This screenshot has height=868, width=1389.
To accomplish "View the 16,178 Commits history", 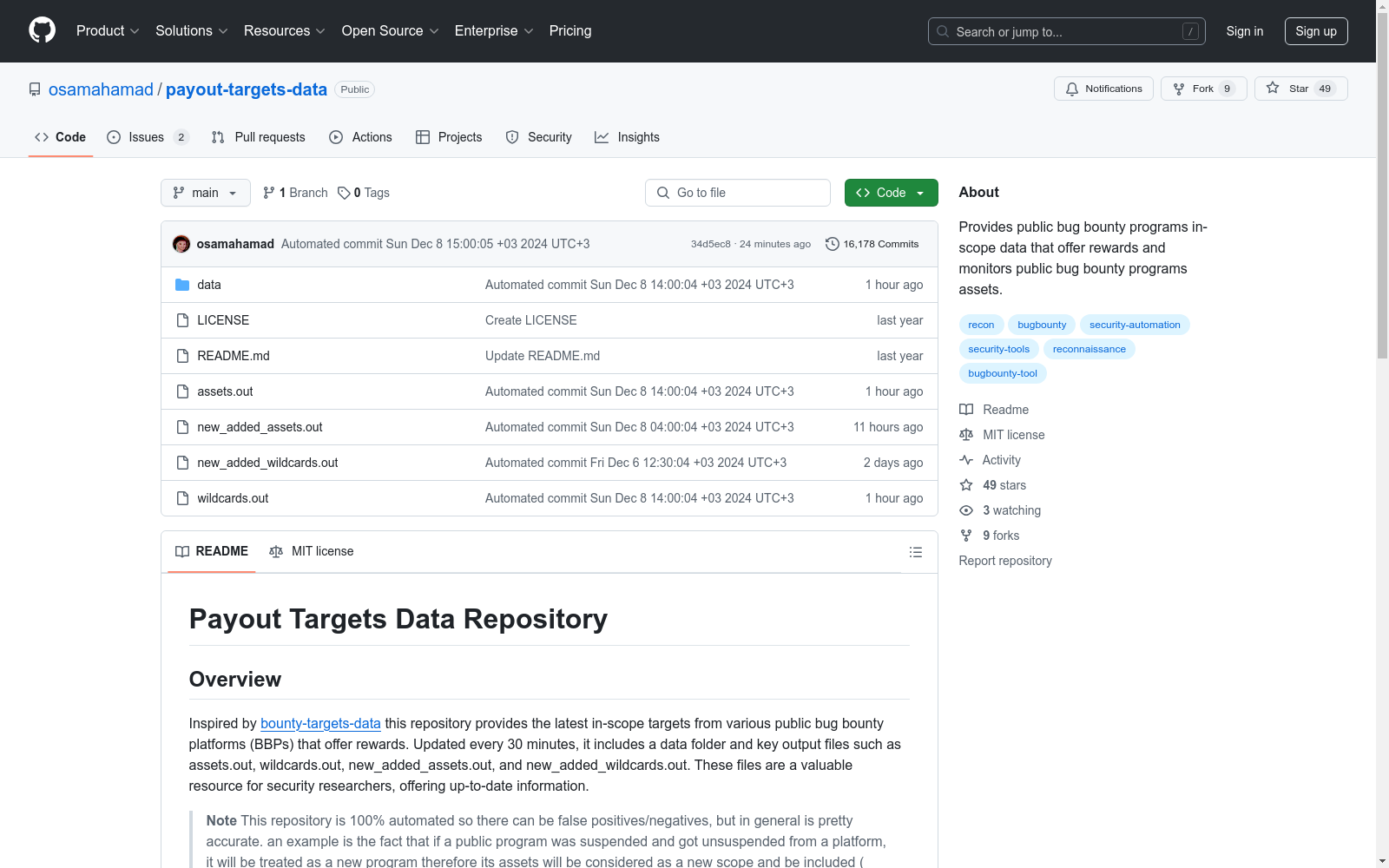I will point(872,244).
